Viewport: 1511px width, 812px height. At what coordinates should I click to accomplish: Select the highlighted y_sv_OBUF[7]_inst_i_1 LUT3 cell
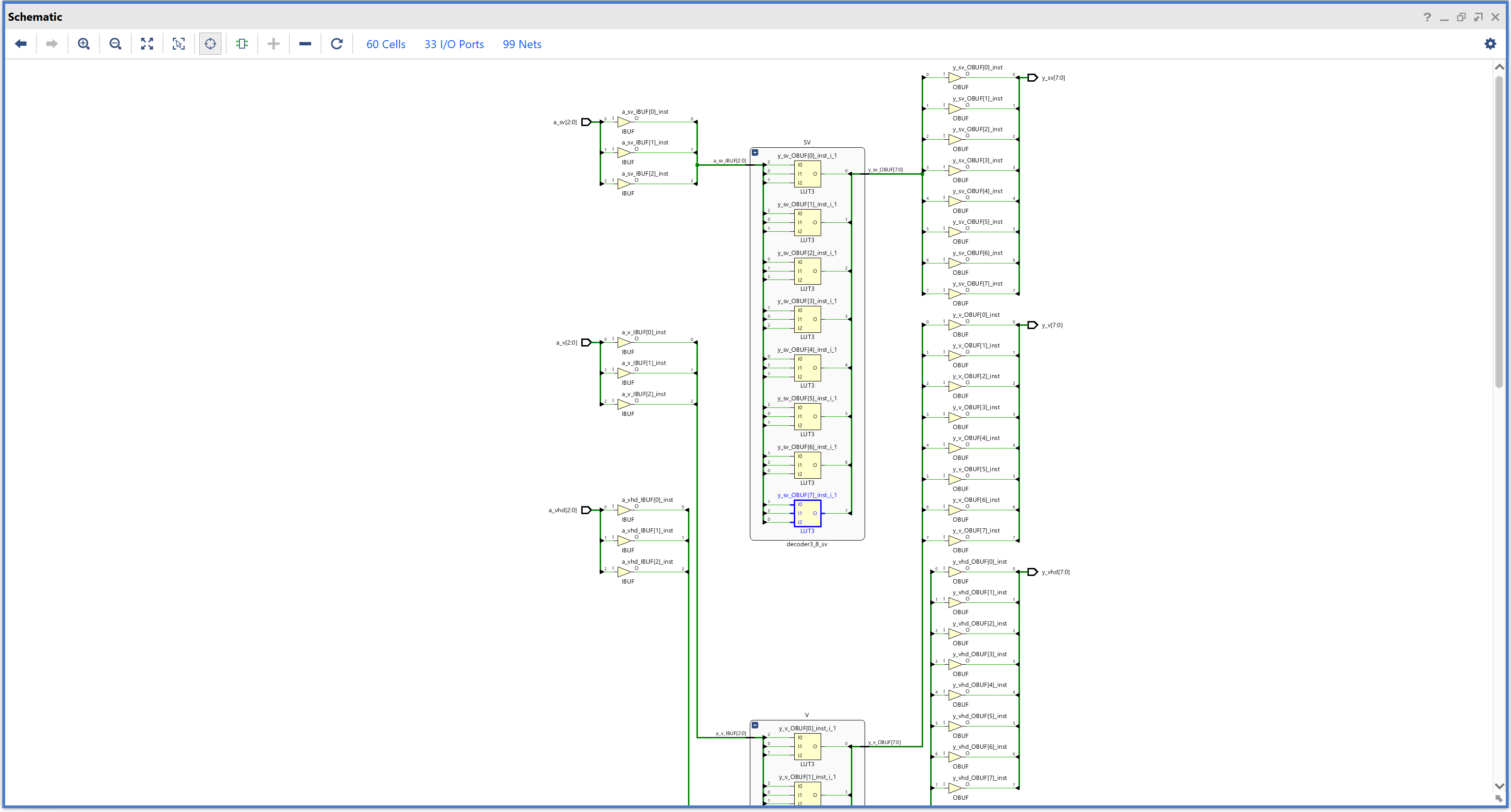coord(807,514)
